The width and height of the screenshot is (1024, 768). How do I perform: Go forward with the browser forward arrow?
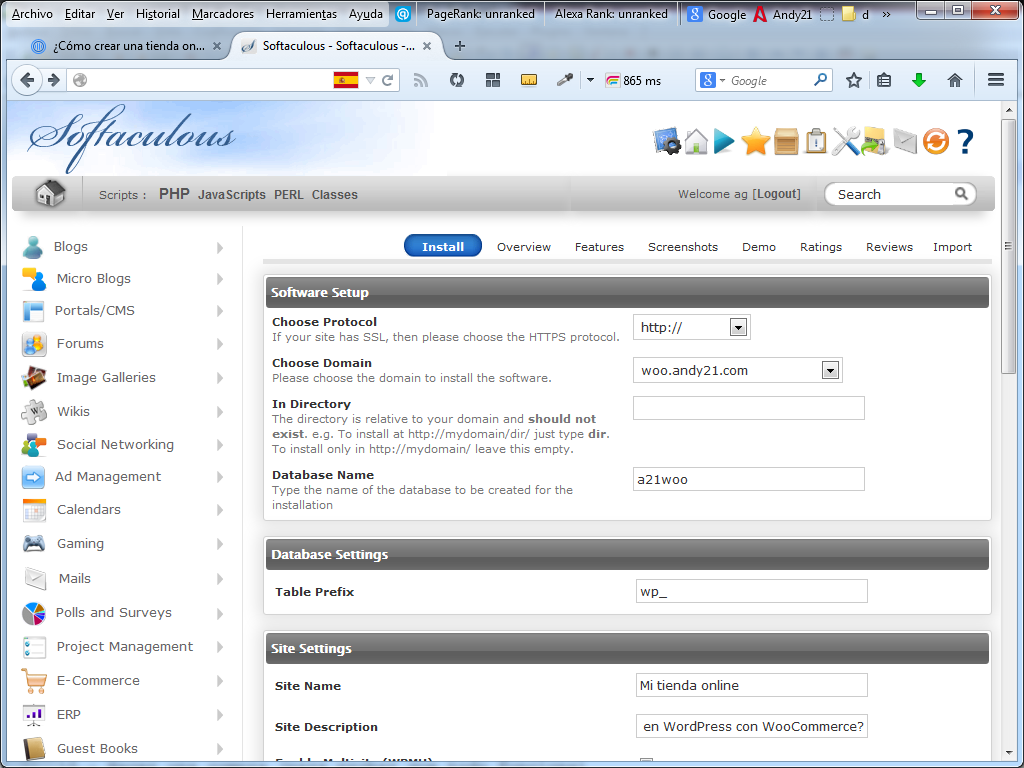coord(54,80)
